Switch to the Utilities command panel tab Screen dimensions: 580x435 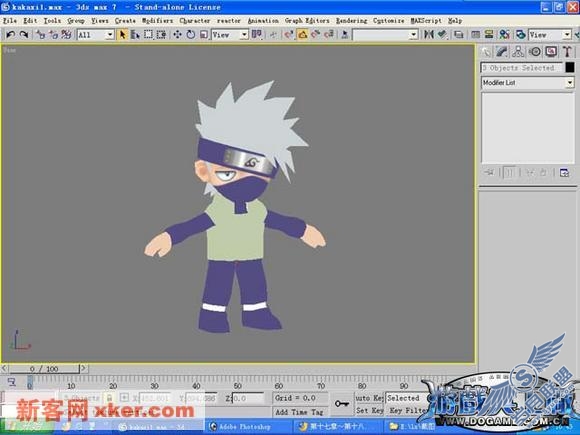pyautogui.click(x=567, y=52)
